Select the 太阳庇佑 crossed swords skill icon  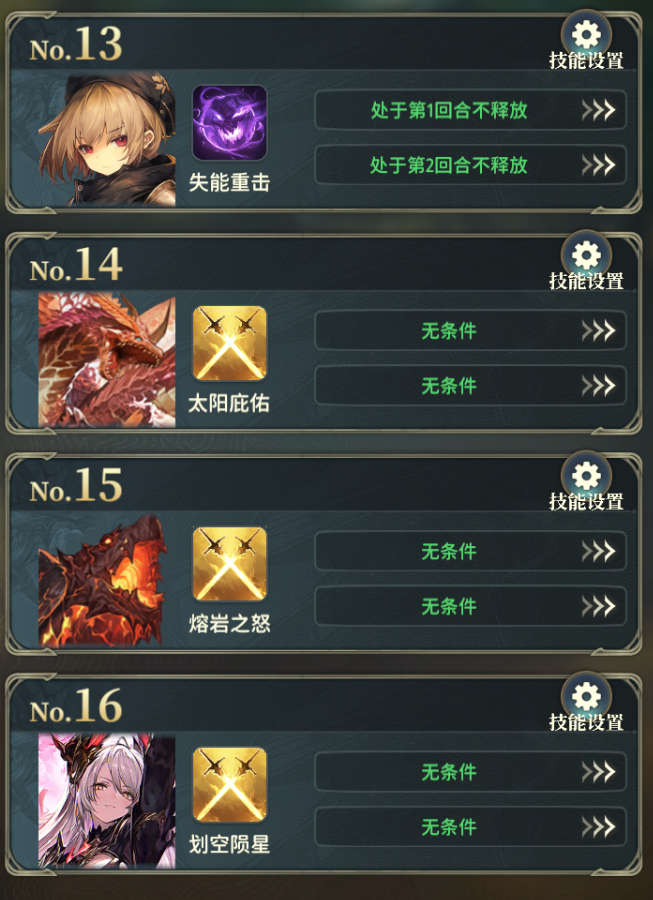[230, 343]
